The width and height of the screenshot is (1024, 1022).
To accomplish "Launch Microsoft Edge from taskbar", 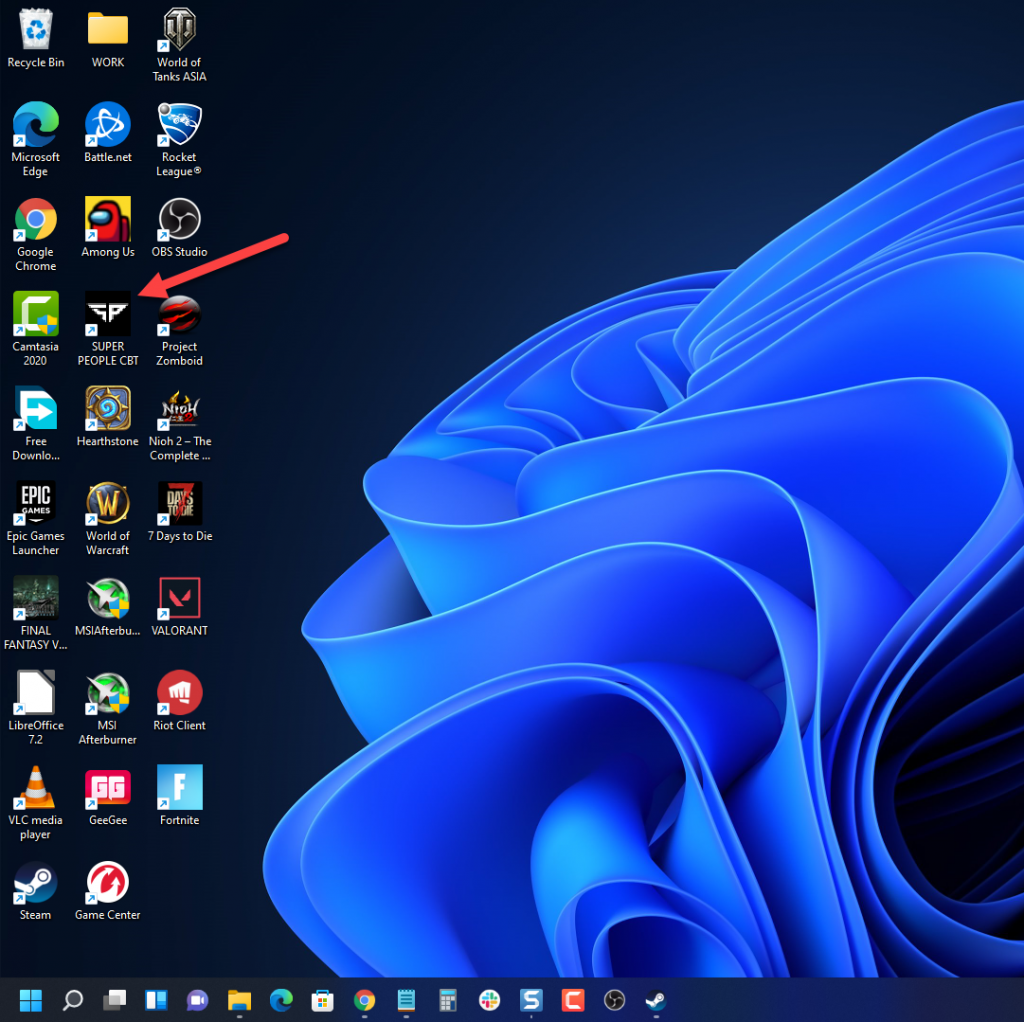I will 281,1000.
